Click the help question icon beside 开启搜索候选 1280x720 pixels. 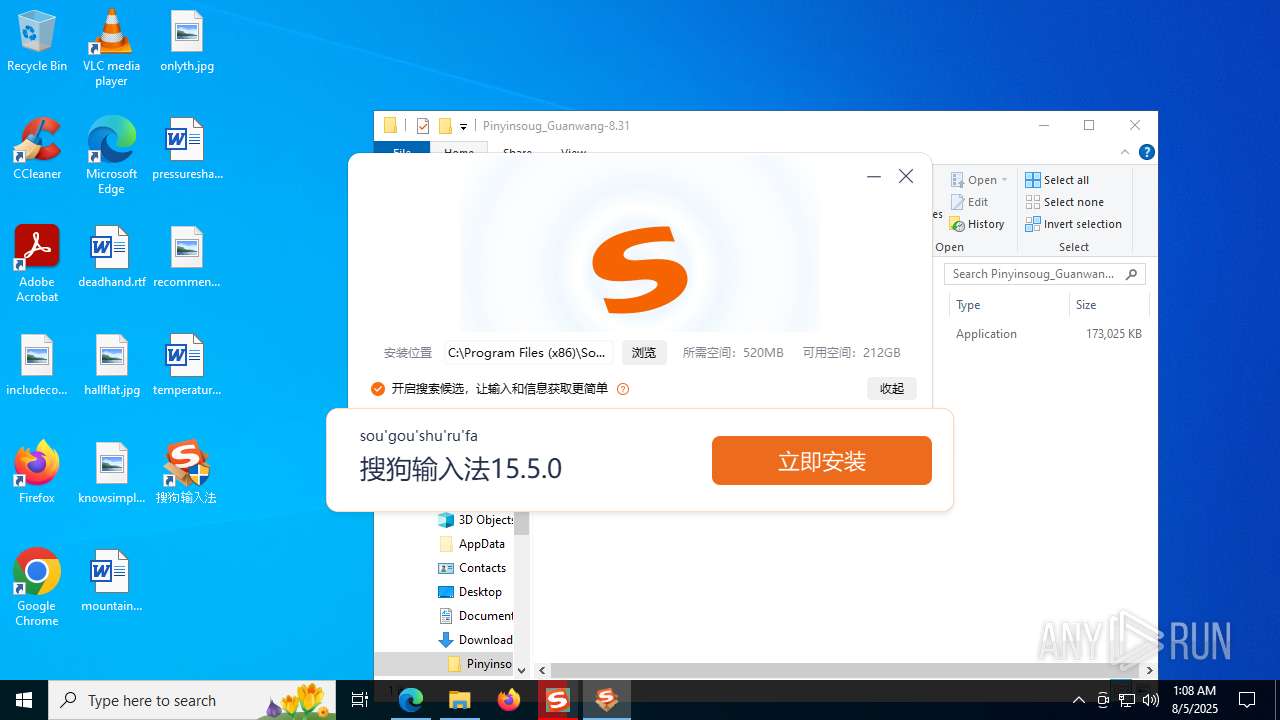click(623, 389)
